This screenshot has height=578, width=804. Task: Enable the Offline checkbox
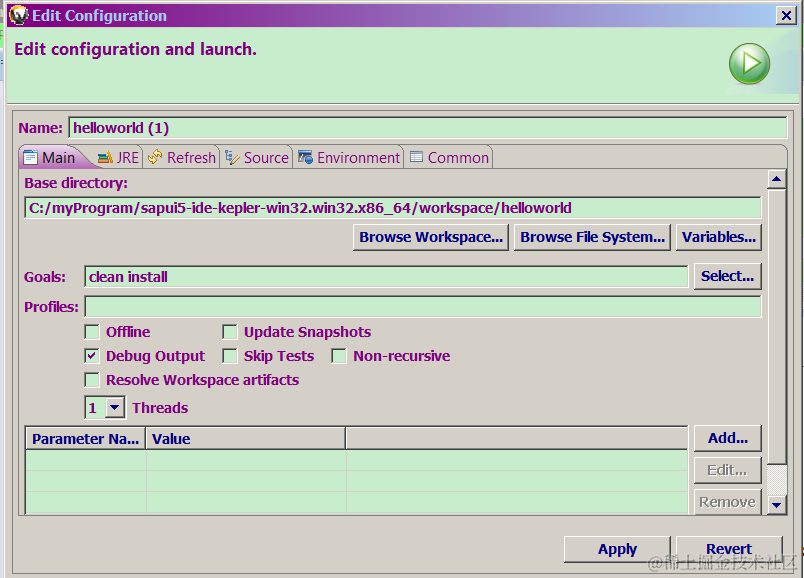(x=92, y=332)
